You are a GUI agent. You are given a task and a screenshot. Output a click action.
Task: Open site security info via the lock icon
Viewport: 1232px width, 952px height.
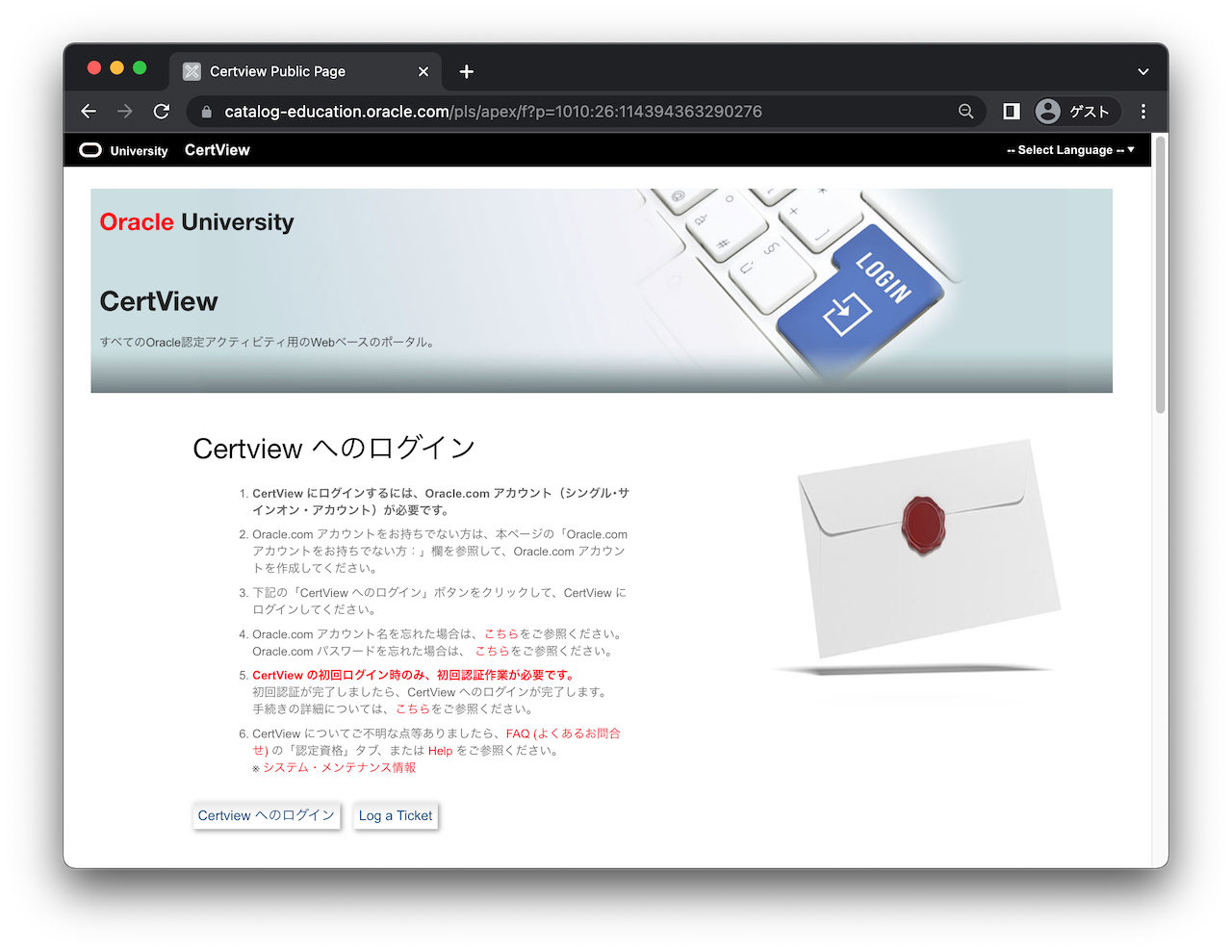tap(205, 111)
